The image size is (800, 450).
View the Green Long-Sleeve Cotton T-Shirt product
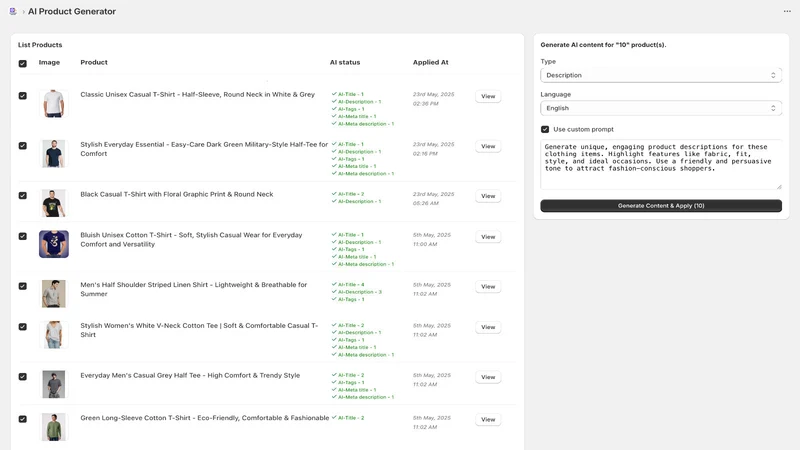(488, 420)
